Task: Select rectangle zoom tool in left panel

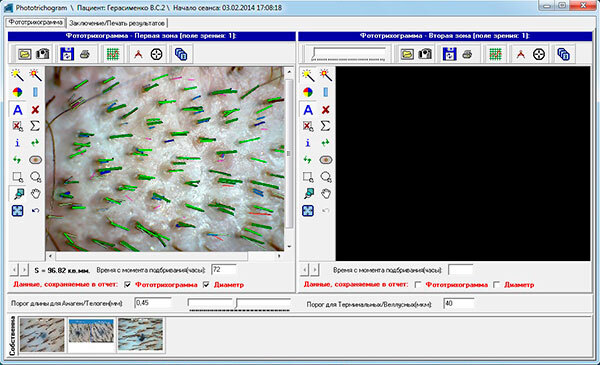Action: [17, 177]
